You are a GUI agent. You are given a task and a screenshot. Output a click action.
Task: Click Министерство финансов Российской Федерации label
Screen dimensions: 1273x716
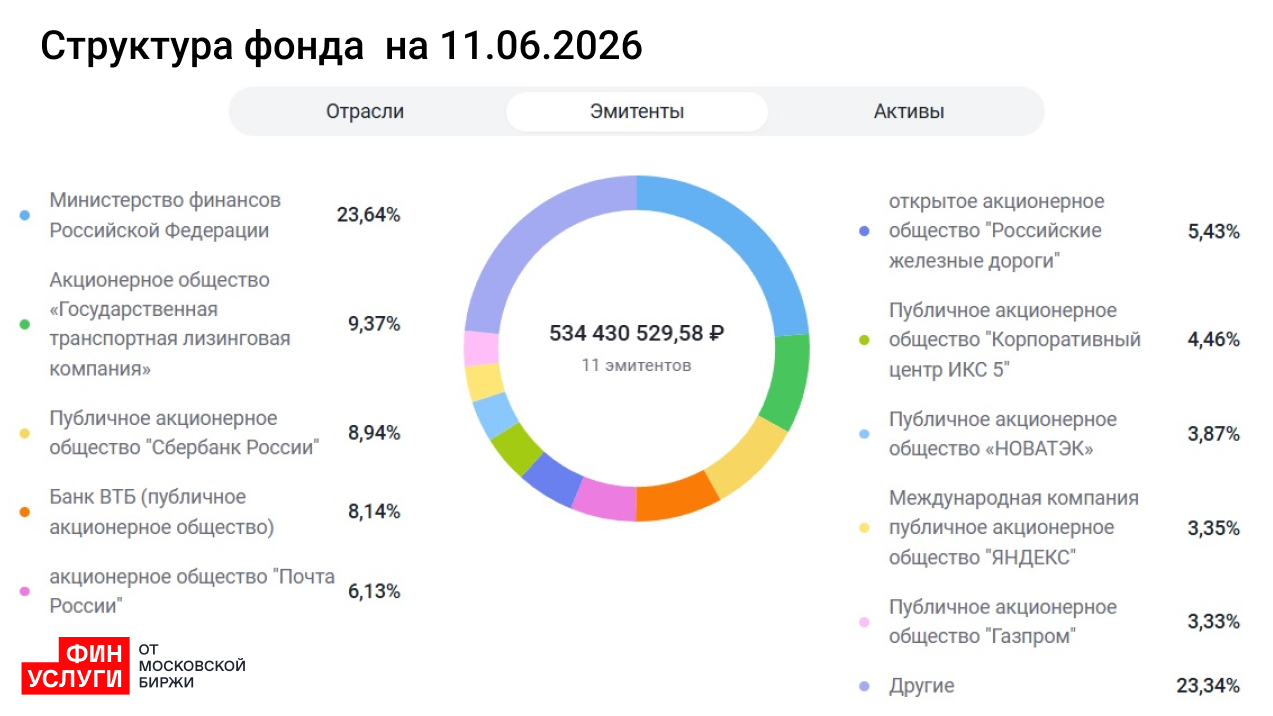(165, 215)
